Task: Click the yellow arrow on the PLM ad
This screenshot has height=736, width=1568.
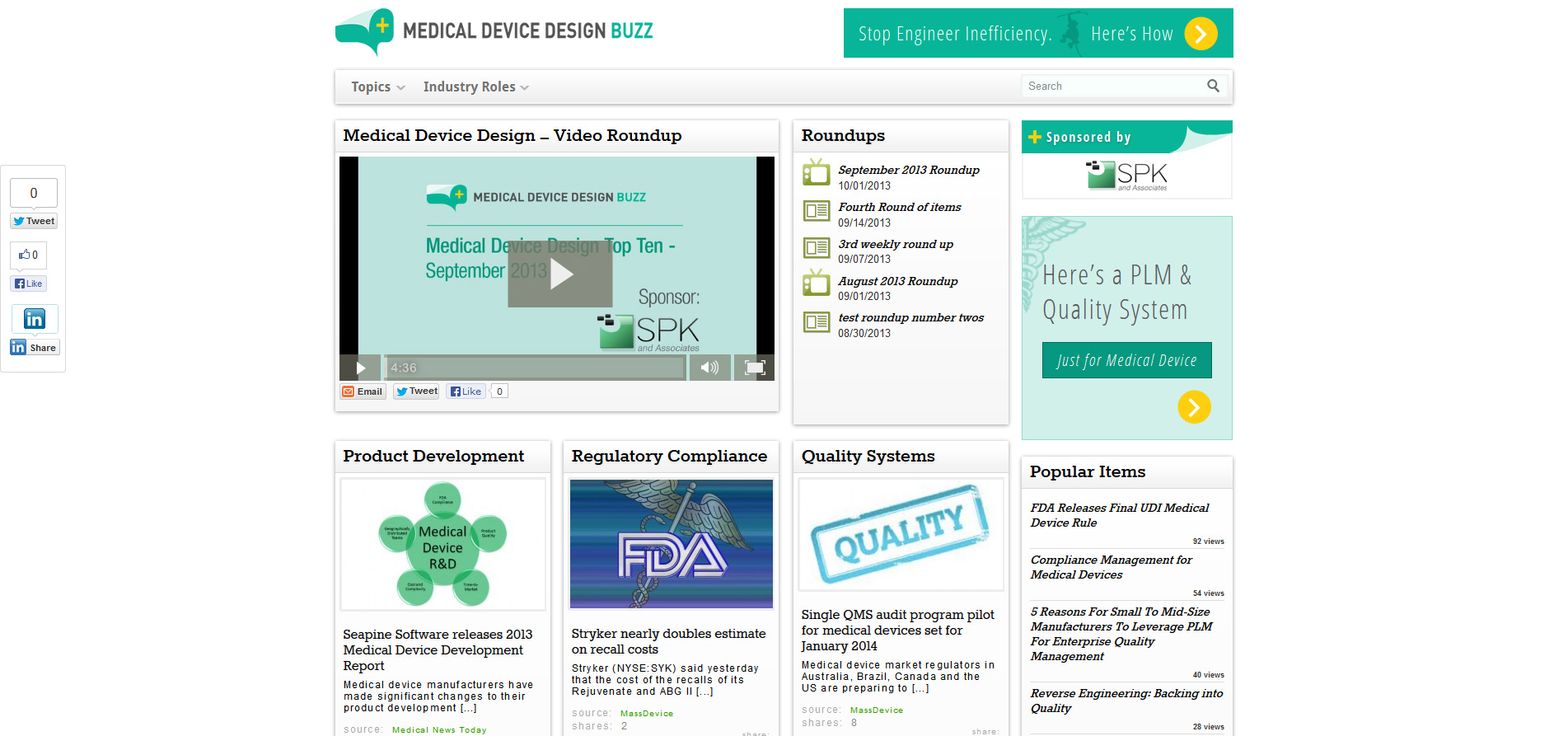Action: 1194,407
